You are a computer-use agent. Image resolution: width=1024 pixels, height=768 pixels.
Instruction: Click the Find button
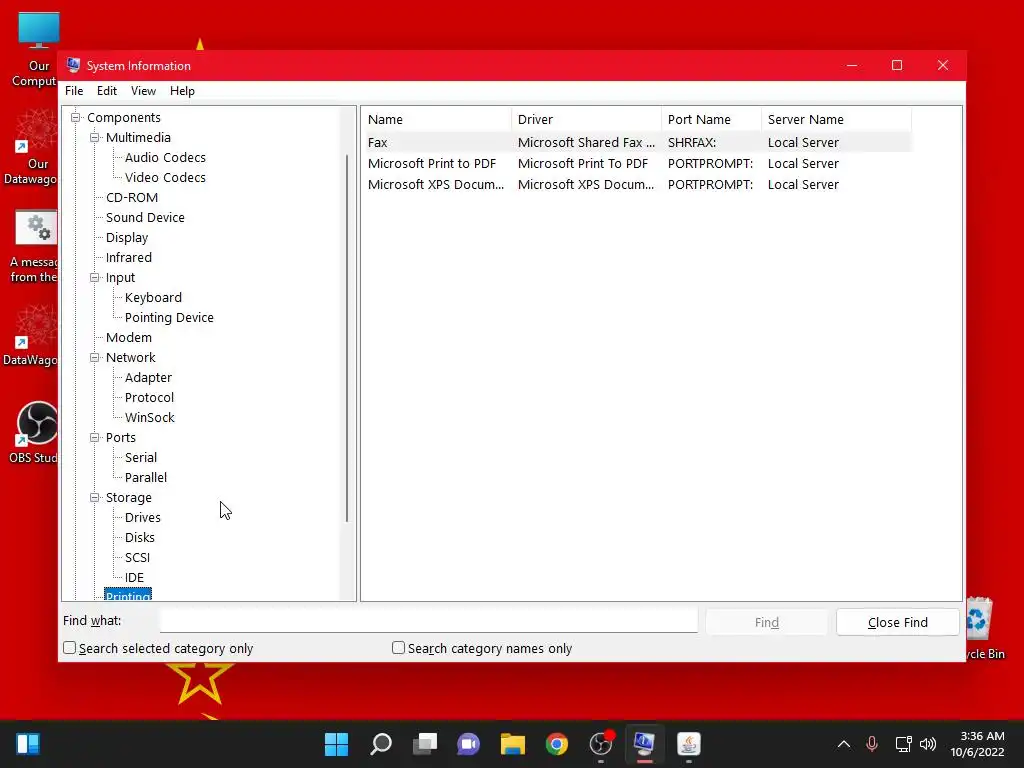tap(767, 622)
